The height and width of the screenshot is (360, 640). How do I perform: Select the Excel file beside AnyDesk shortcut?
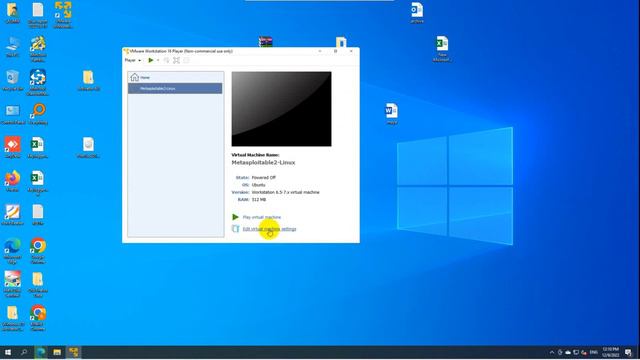coord(38,147)
